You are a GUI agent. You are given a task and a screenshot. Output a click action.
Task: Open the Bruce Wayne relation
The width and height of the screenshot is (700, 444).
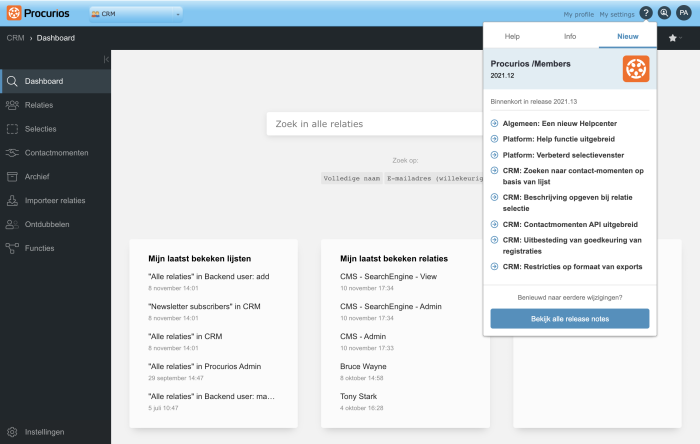(363, 366)
